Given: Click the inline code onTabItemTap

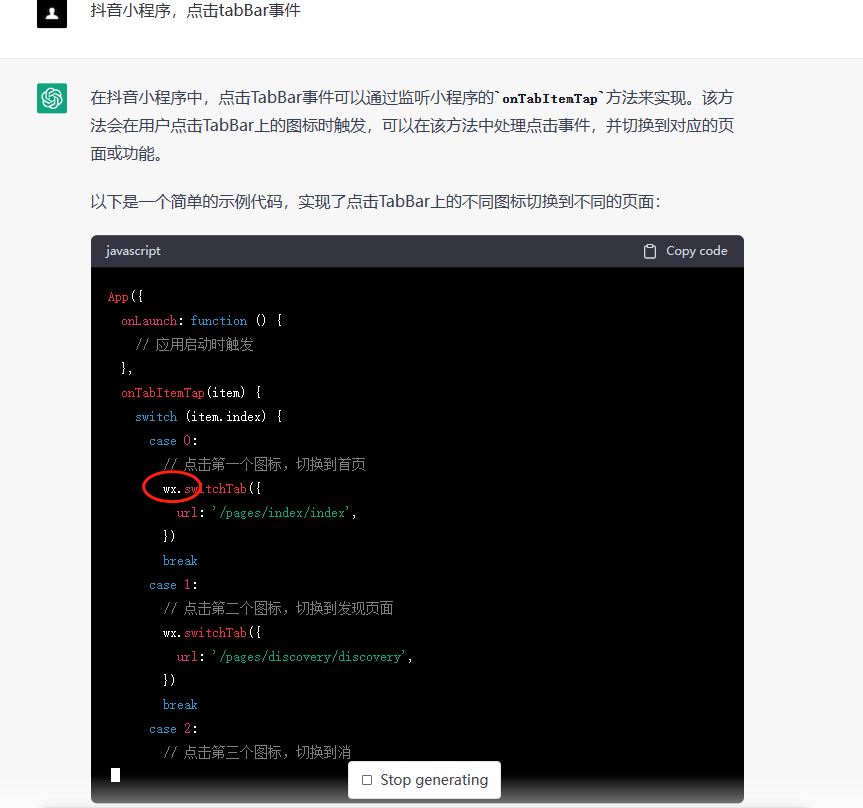Looking at the screenshot, I should pyautogui.click(x=549, y=99).
